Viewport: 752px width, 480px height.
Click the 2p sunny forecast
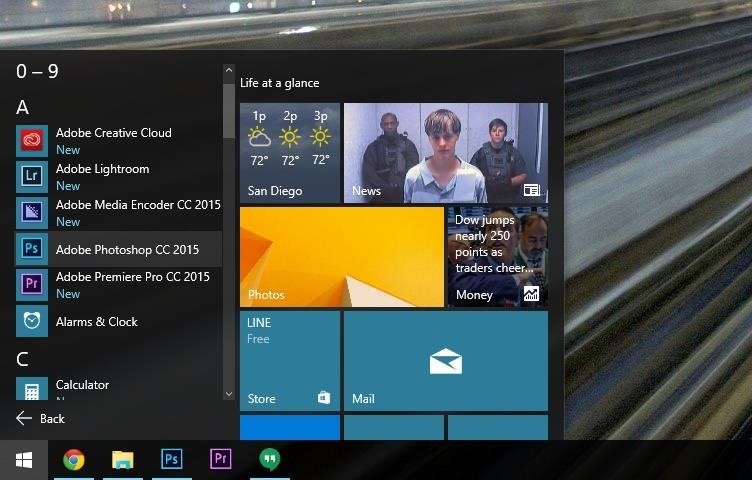pyautogui.click(x=290, y=138)
